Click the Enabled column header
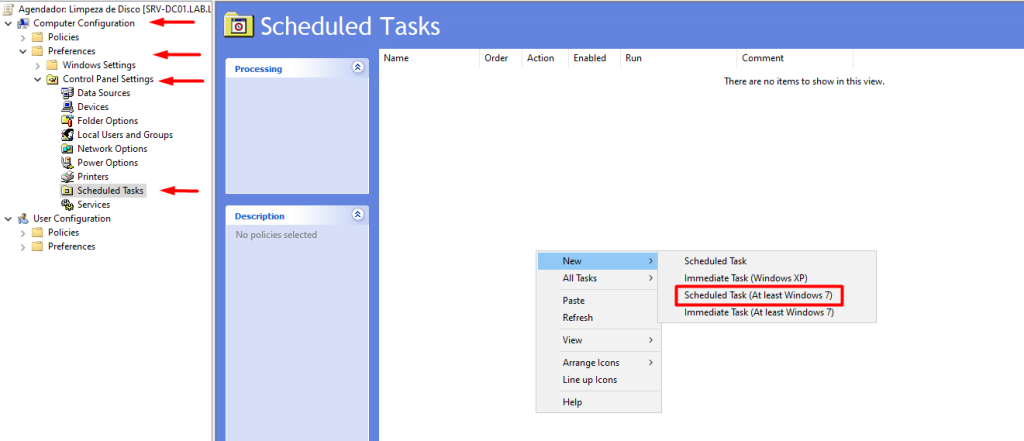The width and height of the screenshot is (1024, 441). 590,58
